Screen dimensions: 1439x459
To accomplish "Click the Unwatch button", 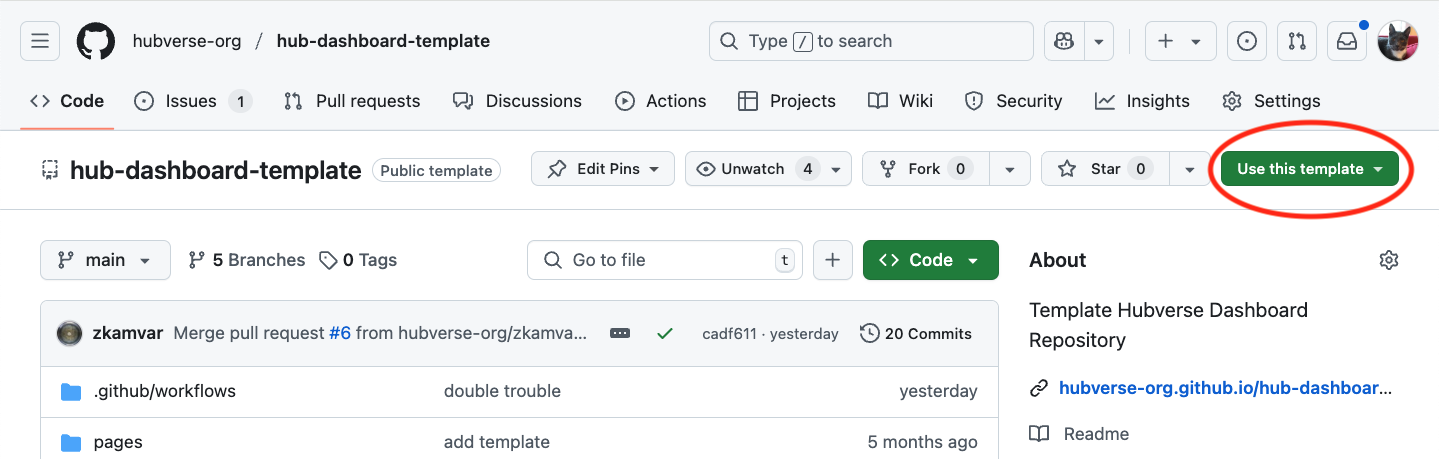I will [755, 169].
